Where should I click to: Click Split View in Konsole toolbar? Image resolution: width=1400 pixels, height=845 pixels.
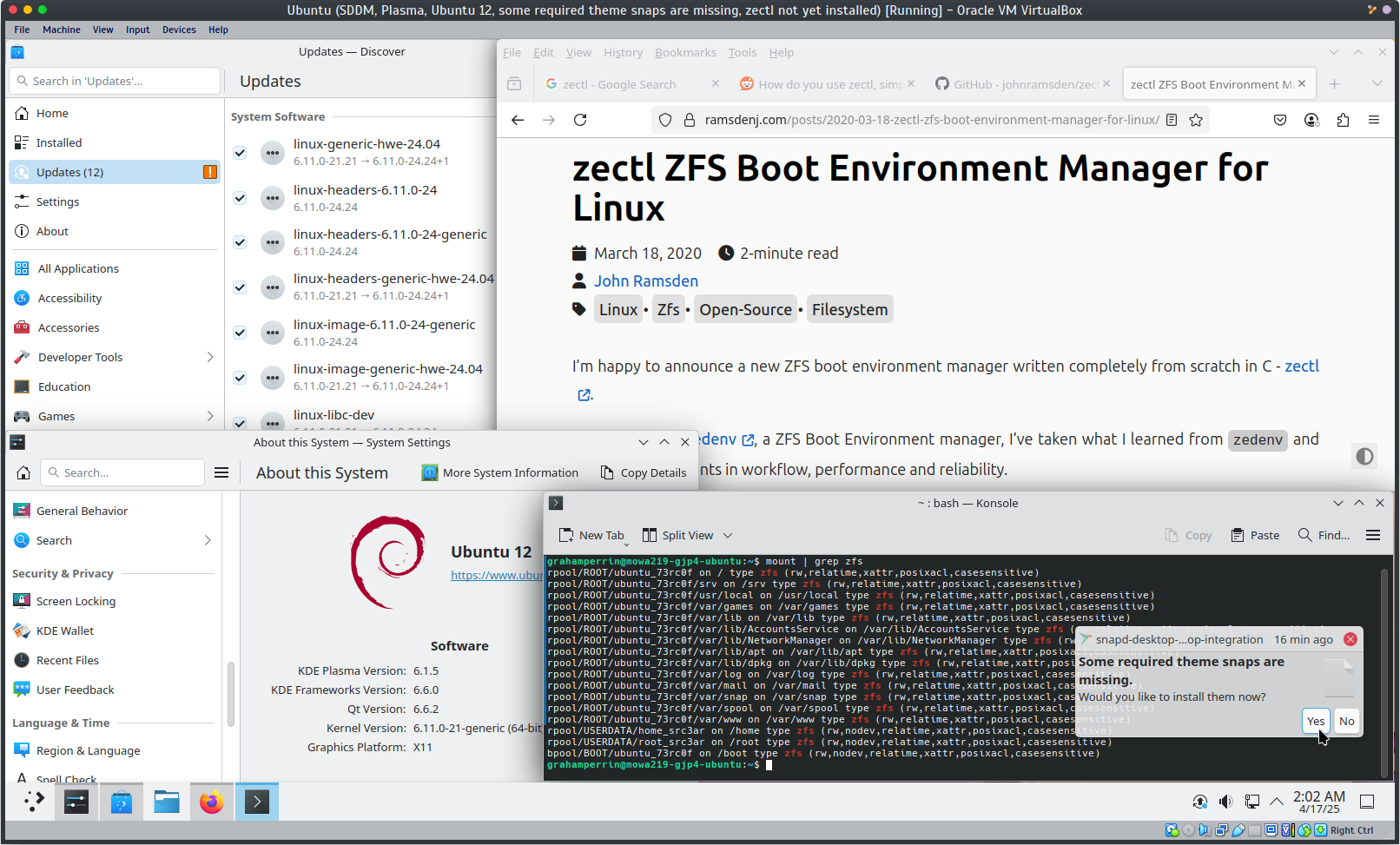click(x=677, y=535)
